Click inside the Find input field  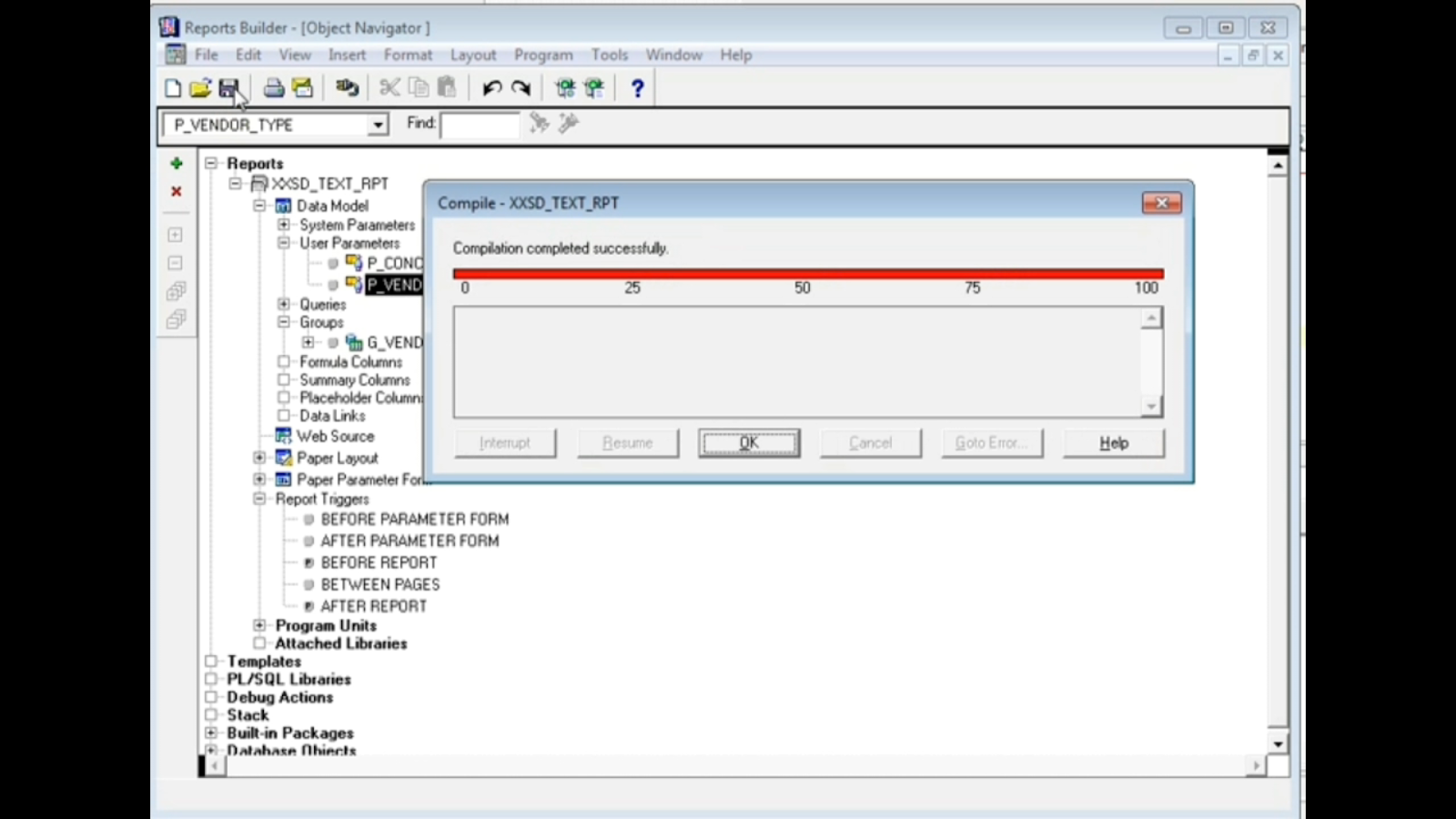coord(480,124)
